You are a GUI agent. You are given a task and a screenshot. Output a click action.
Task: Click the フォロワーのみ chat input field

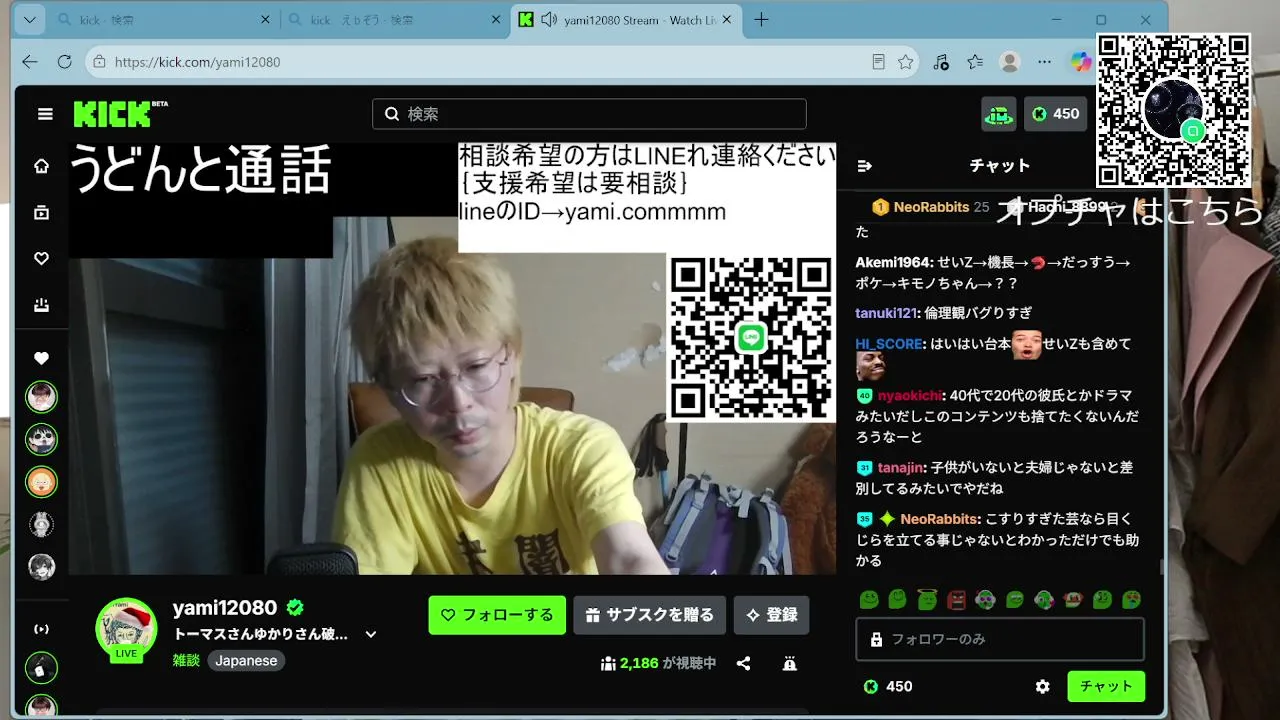tap(1000, 639)
